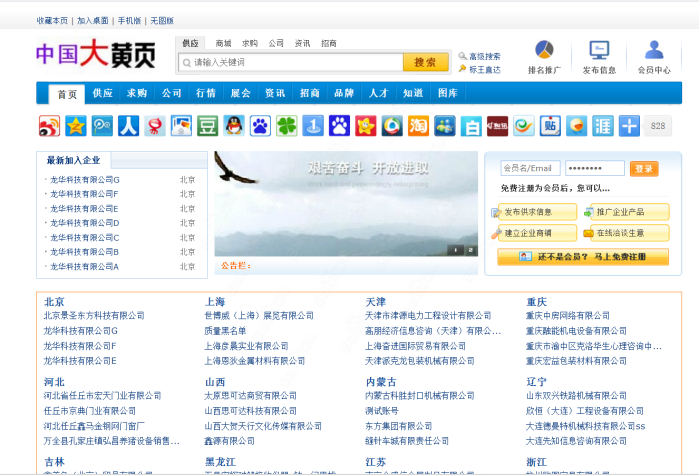Focus the keyword search input field

tap(291, 62)
